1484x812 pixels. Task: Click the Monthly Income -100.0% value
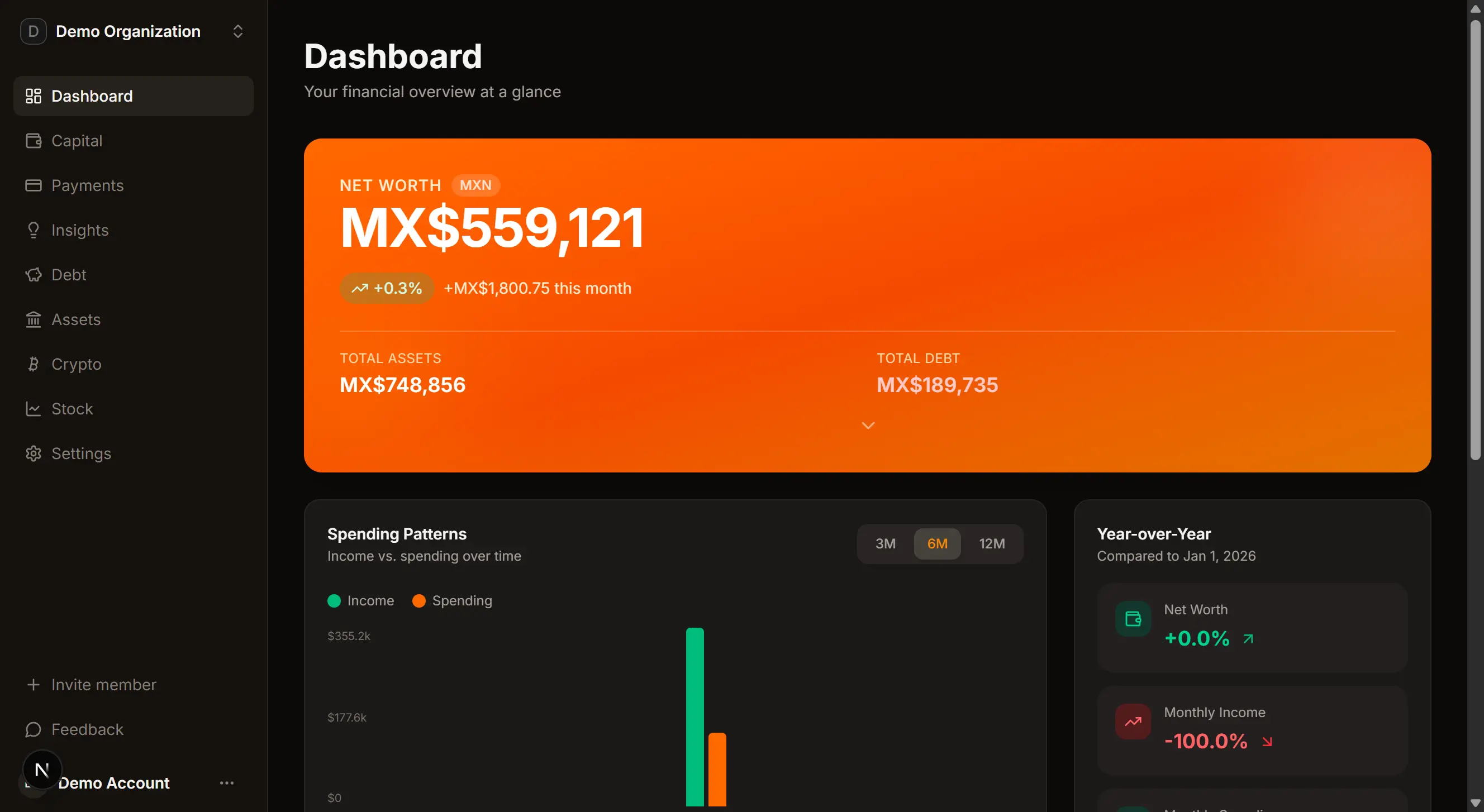(1206, 741)
